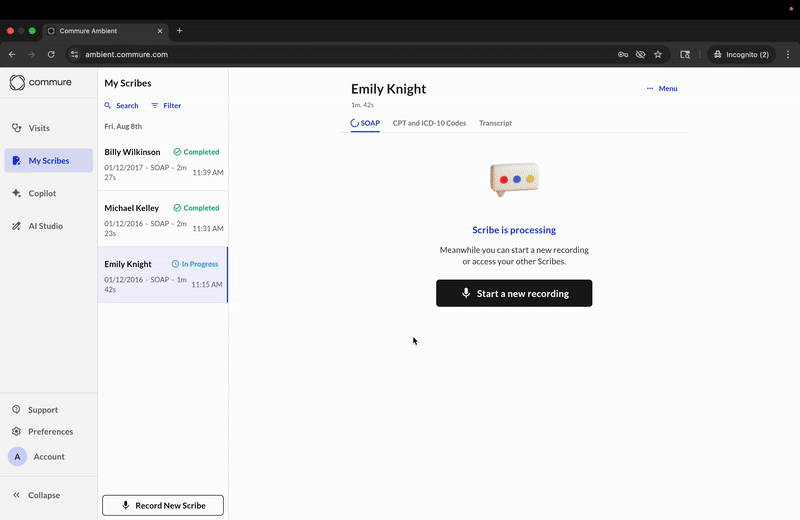Reload the current page
The height and width of the screenshot is (520, 800).
tap(51, 55)
